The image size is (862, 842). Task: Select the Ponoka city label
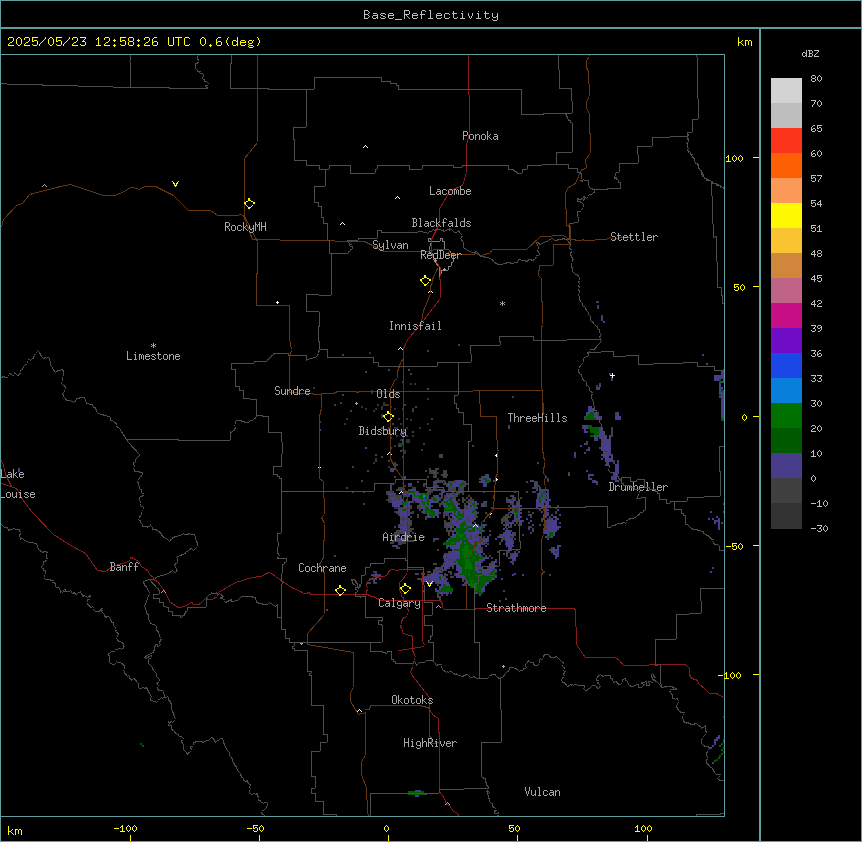click(480, 136)
